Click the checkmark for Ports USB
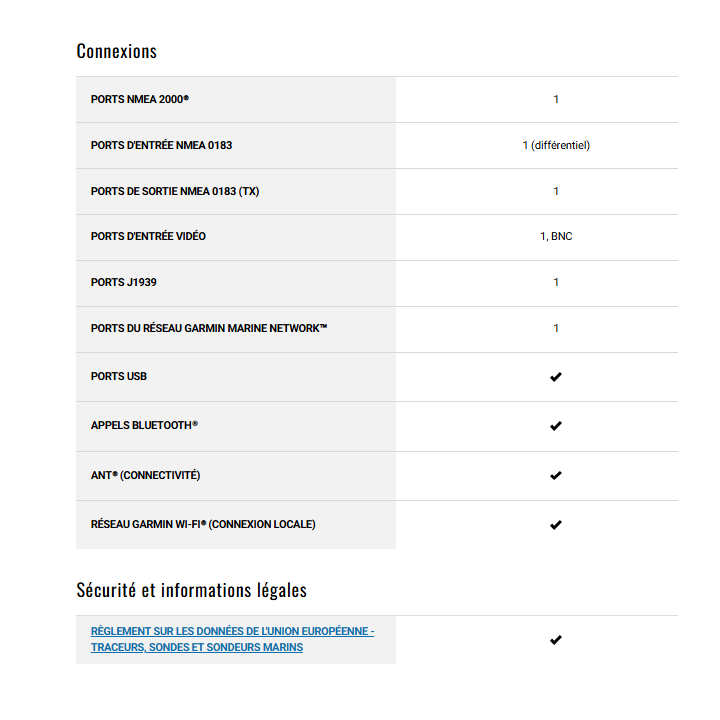 (x=556, y=377)
